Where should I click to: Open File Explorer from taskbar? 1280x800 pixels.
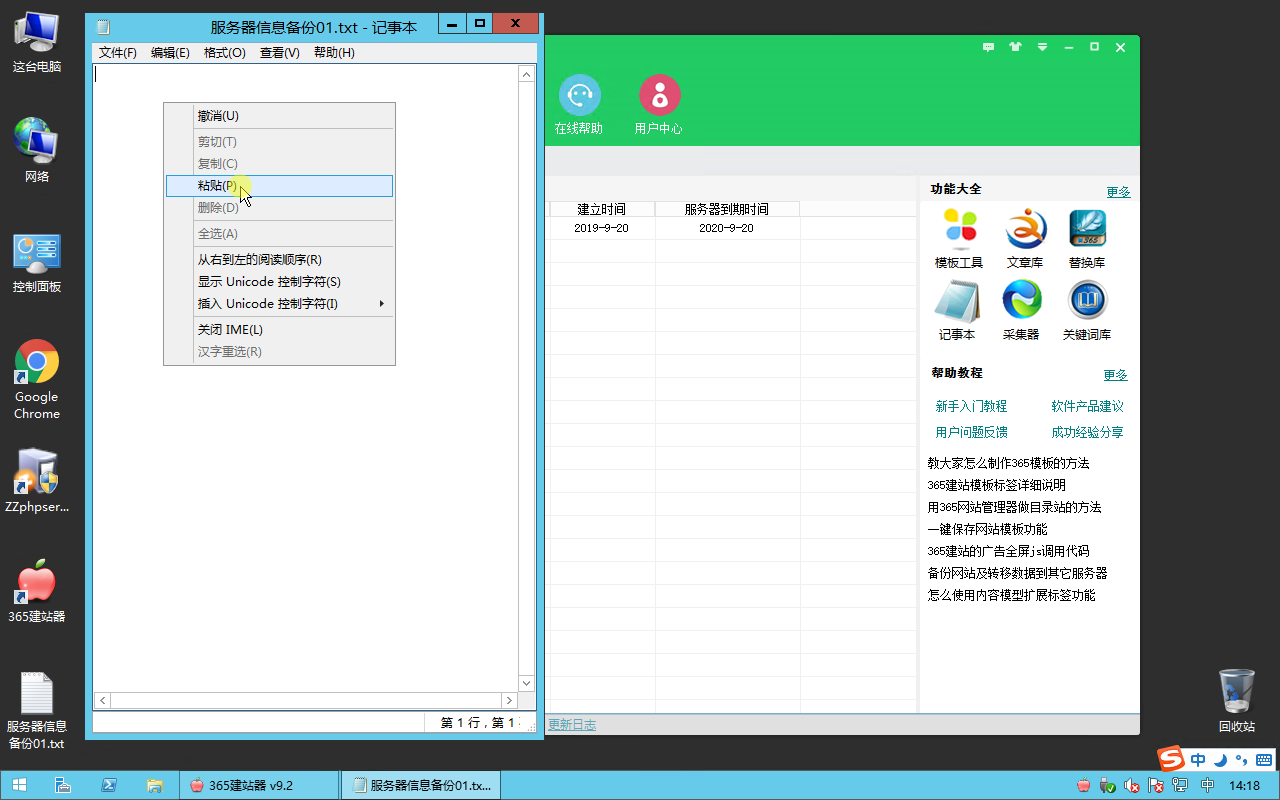[155, 786]
